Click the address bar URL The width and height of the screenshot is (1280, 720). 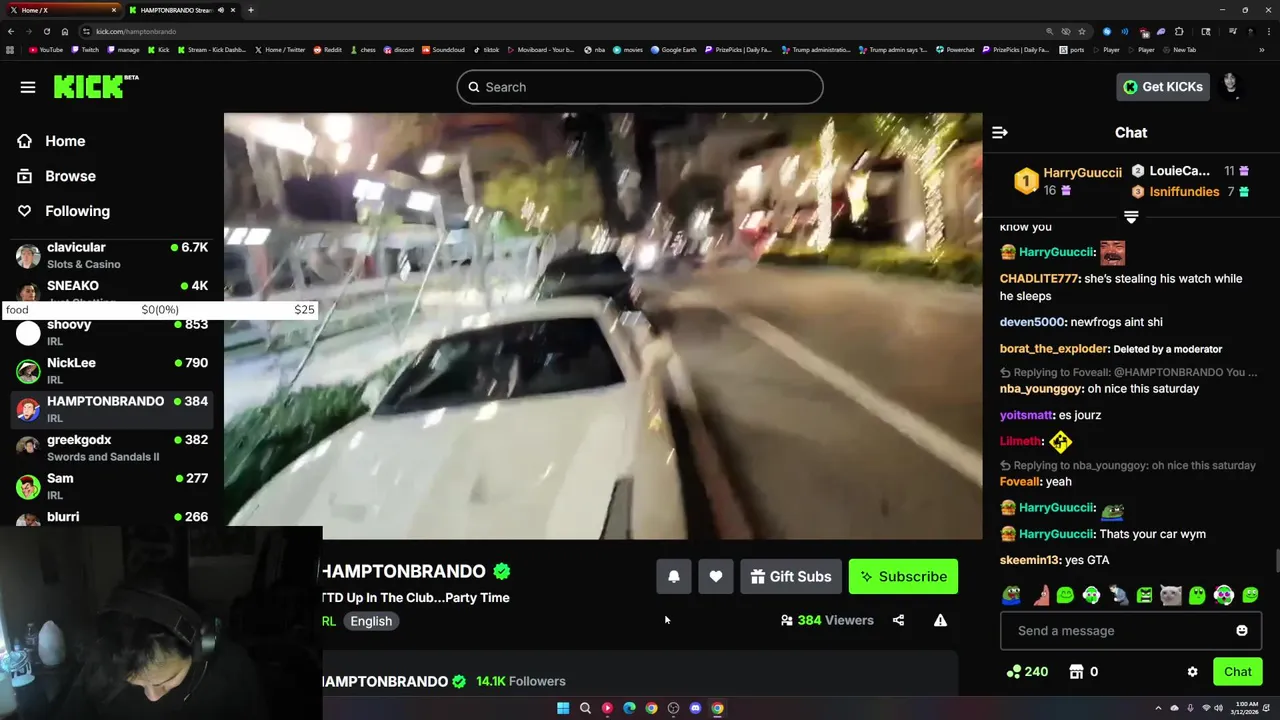click(136, 31)
